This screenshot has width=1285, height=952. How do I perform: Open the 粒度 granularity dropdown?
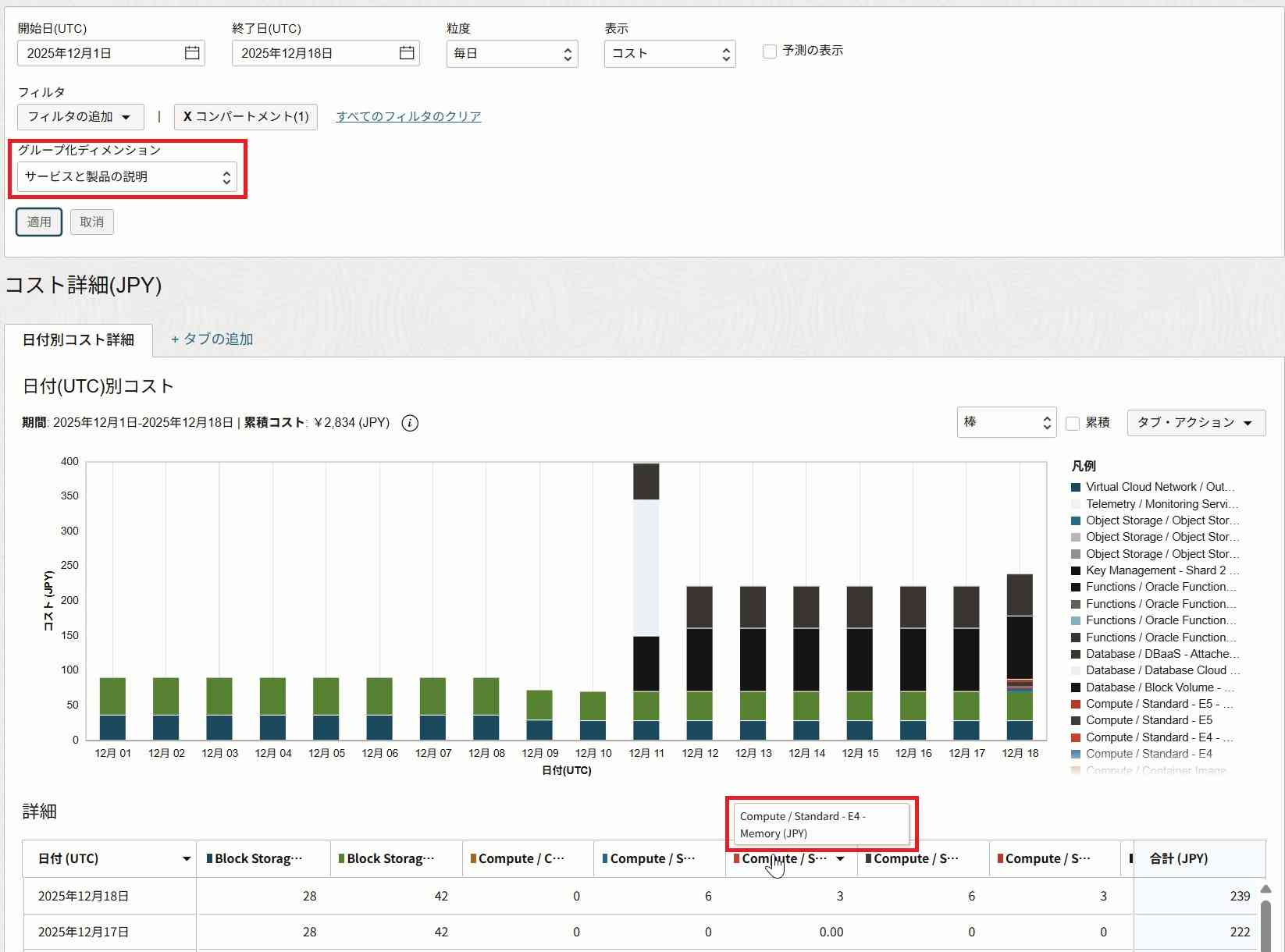click(512, 53)
